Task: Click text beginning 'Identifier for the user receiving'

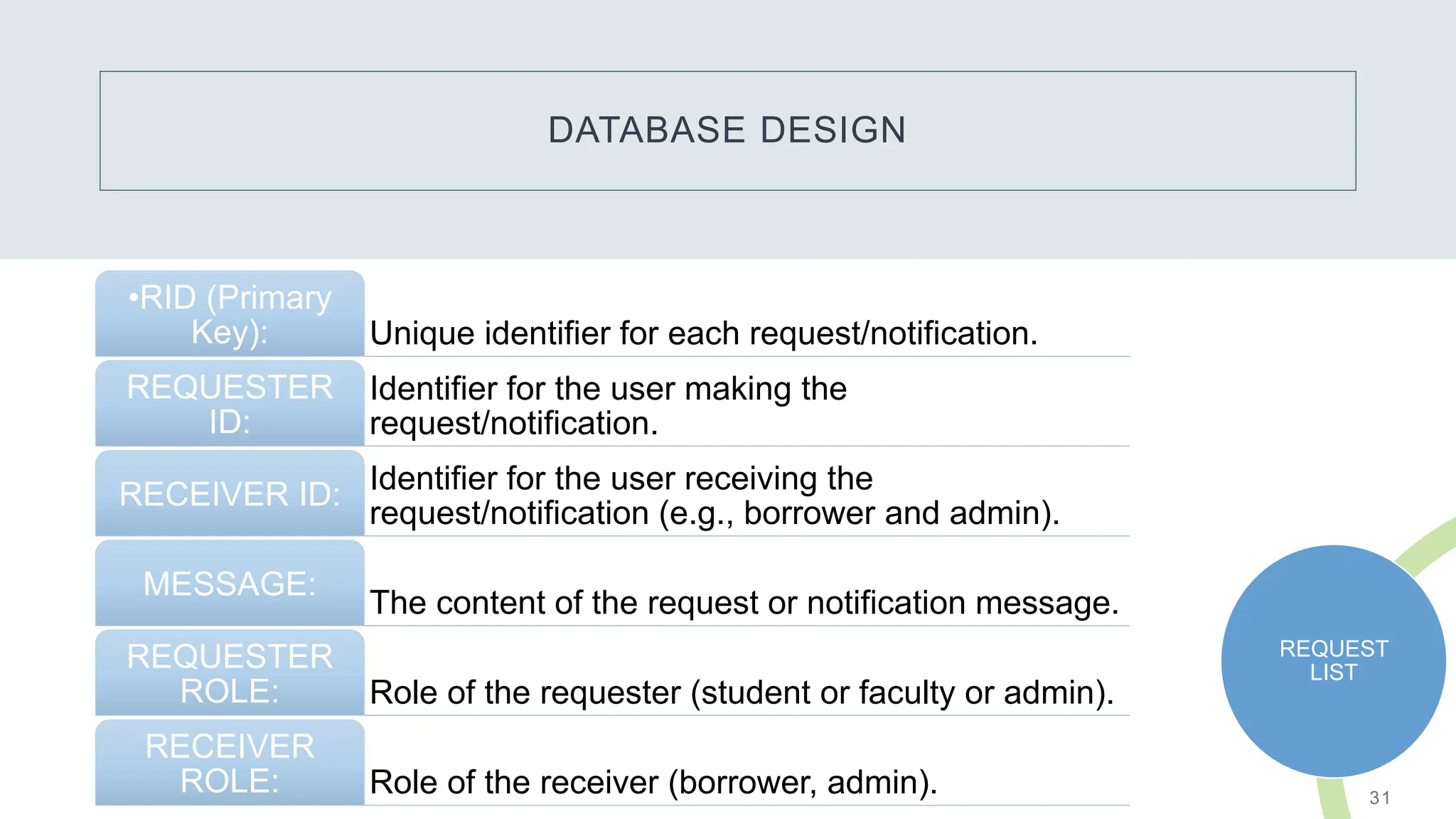Action: (x=714, y=496)
